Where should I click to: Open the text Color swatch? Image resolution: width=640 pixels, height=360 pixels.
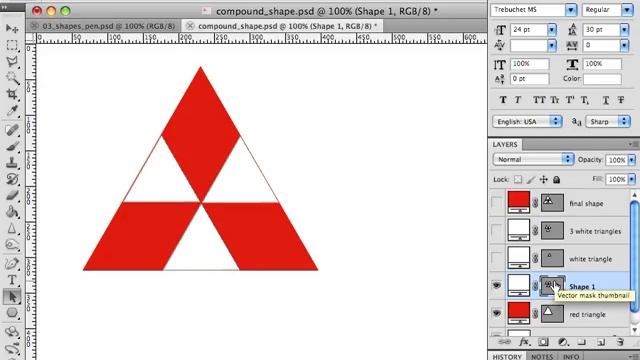pyautogui.click(x=602, y=79)
